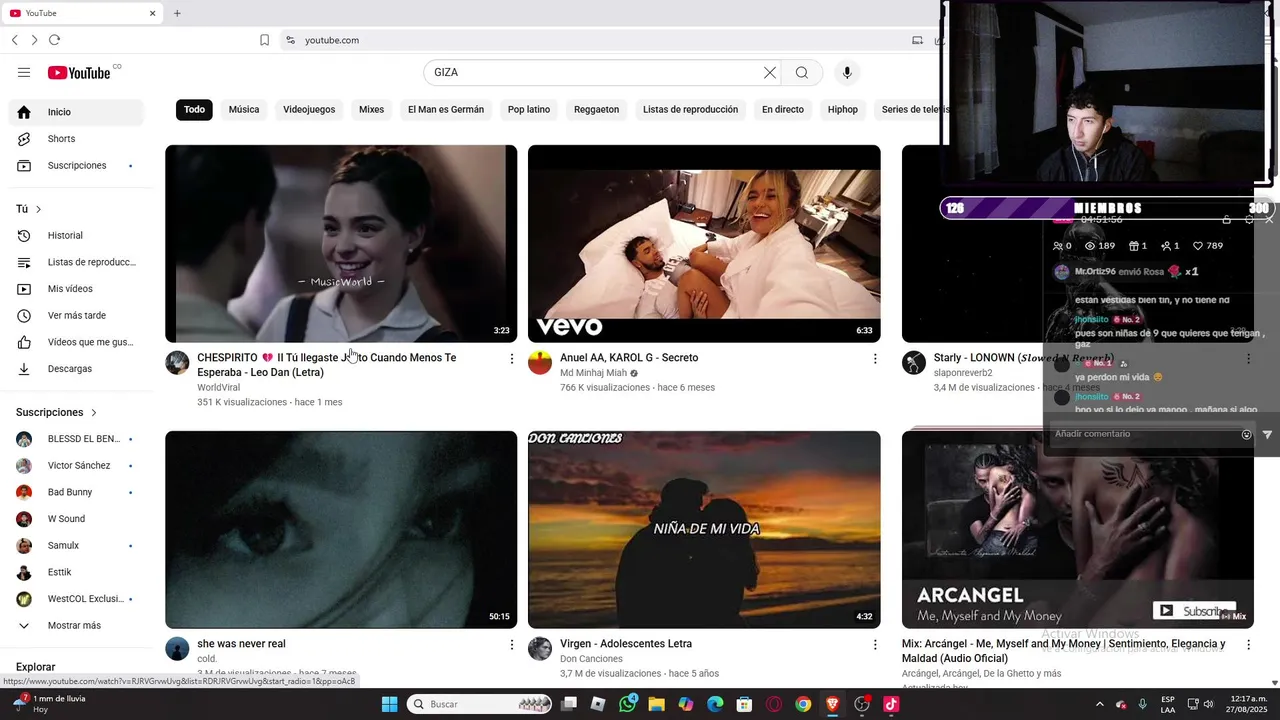This screenshot has width=1280, height=720.
Task: Open Vídeos que me gustan
Action: point(76,342)
